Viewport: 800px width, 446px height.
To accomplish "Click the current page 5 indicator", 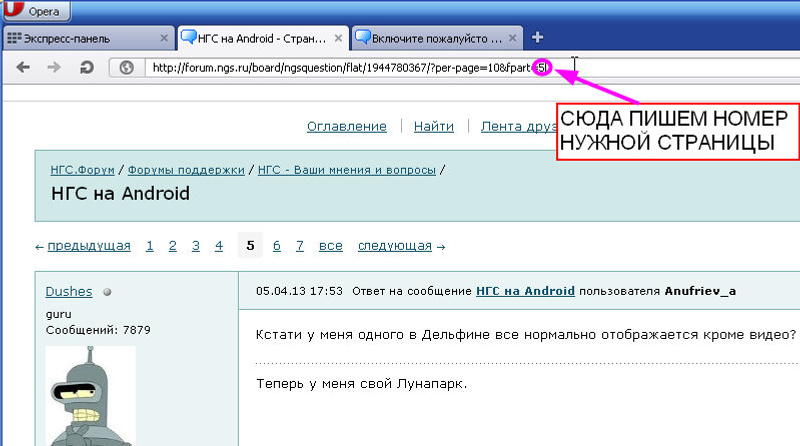I will pos(250,245).
